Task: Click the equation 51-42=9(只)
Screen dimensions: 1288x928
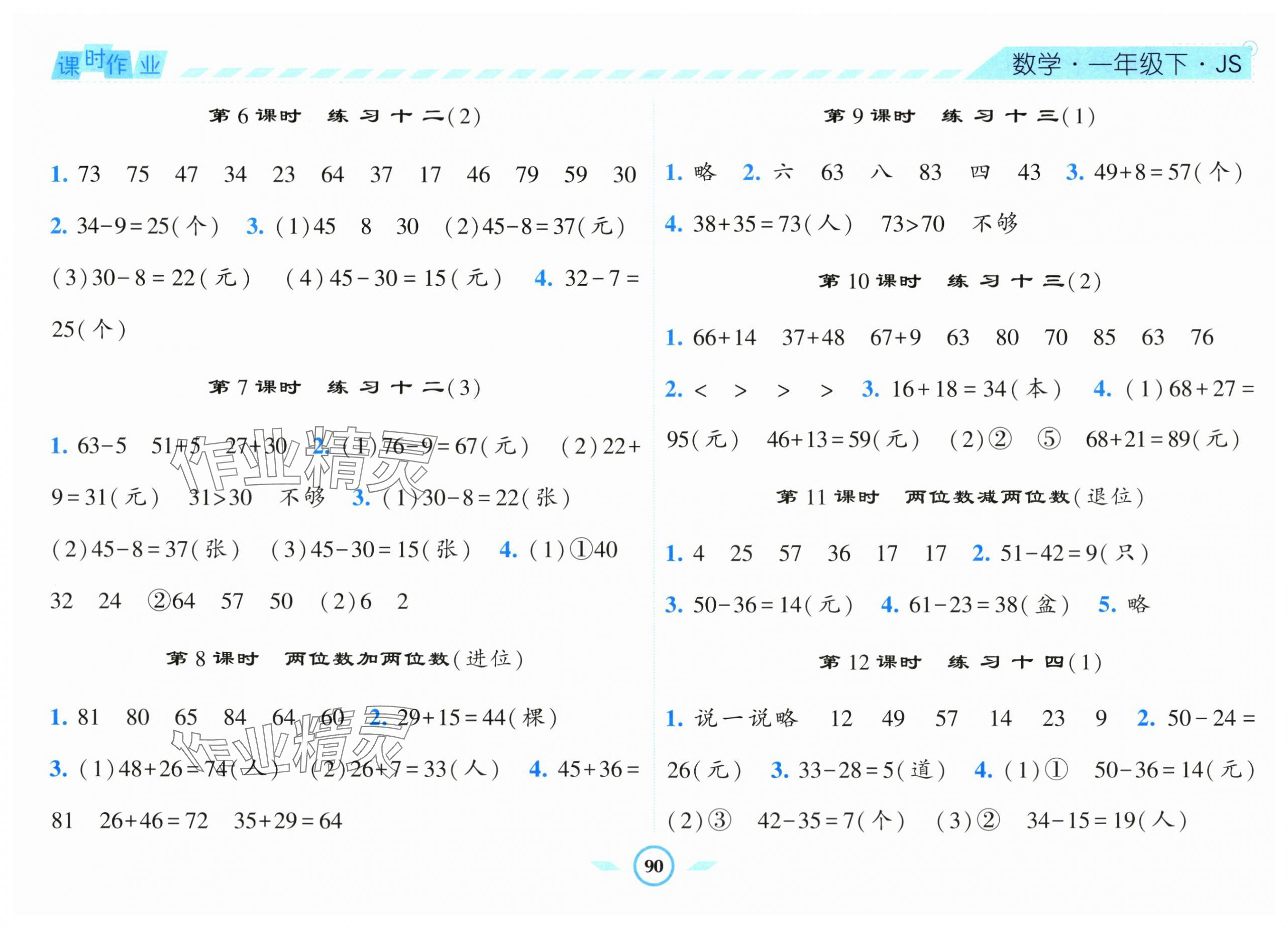Action: (1075, 553)
